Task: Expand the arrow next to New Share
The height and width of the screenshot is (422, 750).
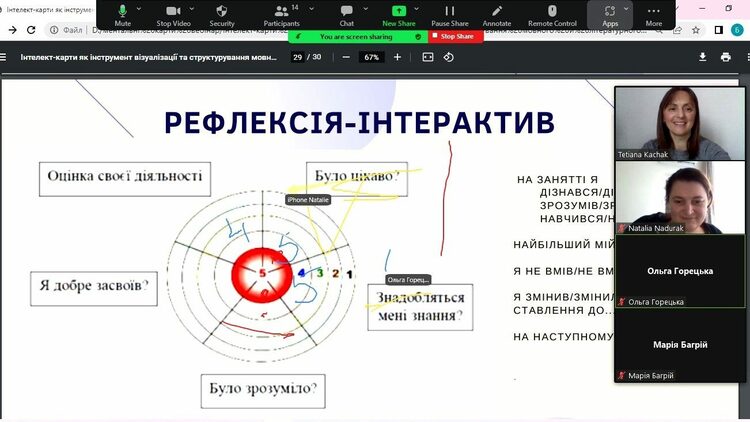Action: [x=418, y=8]
